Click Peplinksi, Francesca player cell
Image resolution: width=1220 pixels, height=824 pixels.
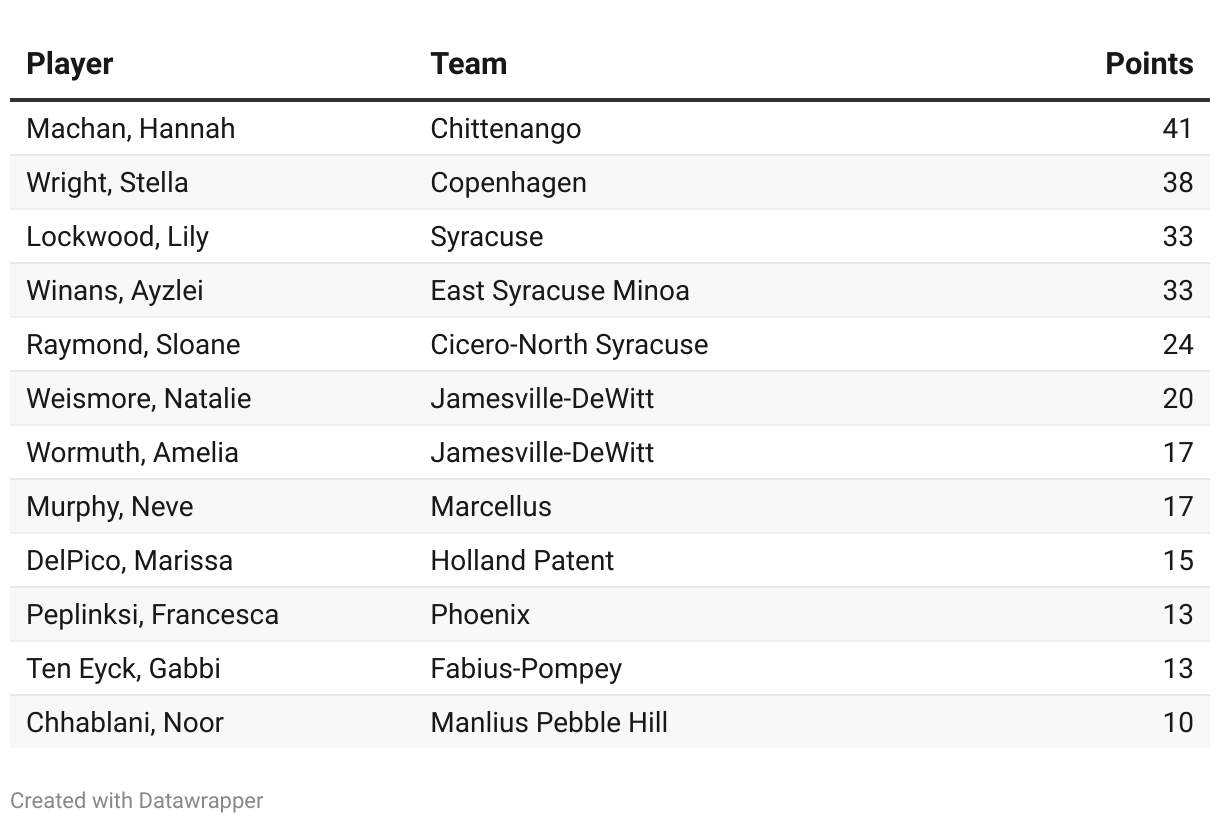point(153,615)
